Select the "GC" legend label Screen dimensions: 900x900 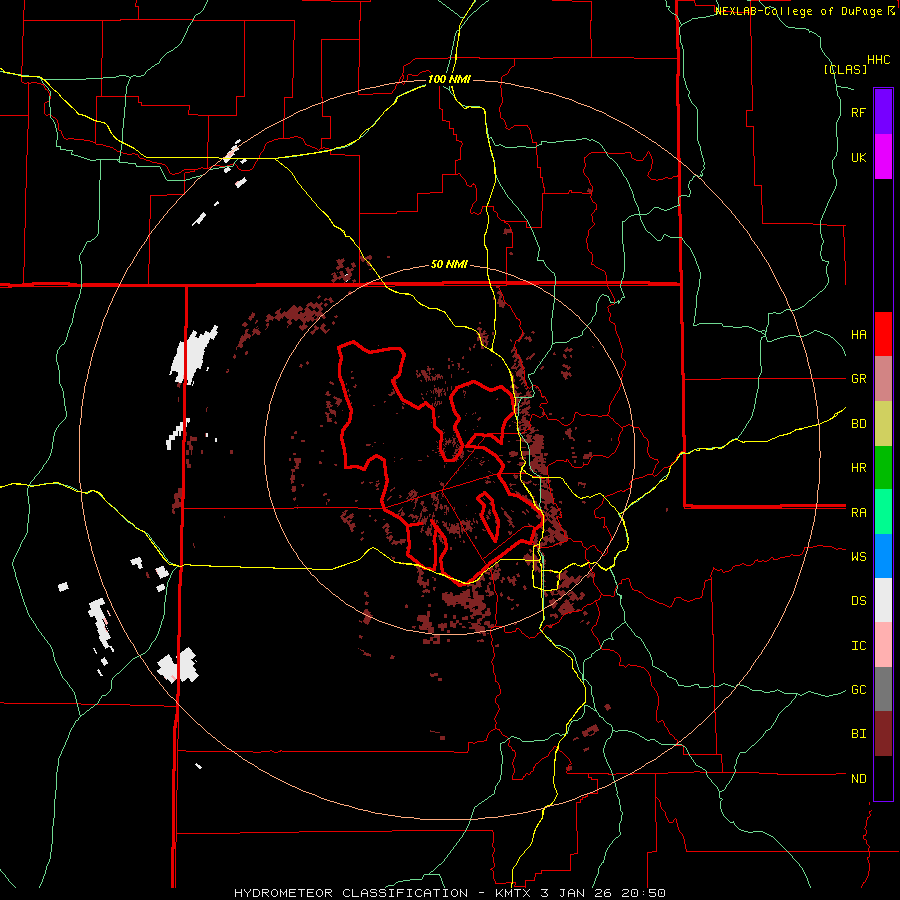pos(858,689)
